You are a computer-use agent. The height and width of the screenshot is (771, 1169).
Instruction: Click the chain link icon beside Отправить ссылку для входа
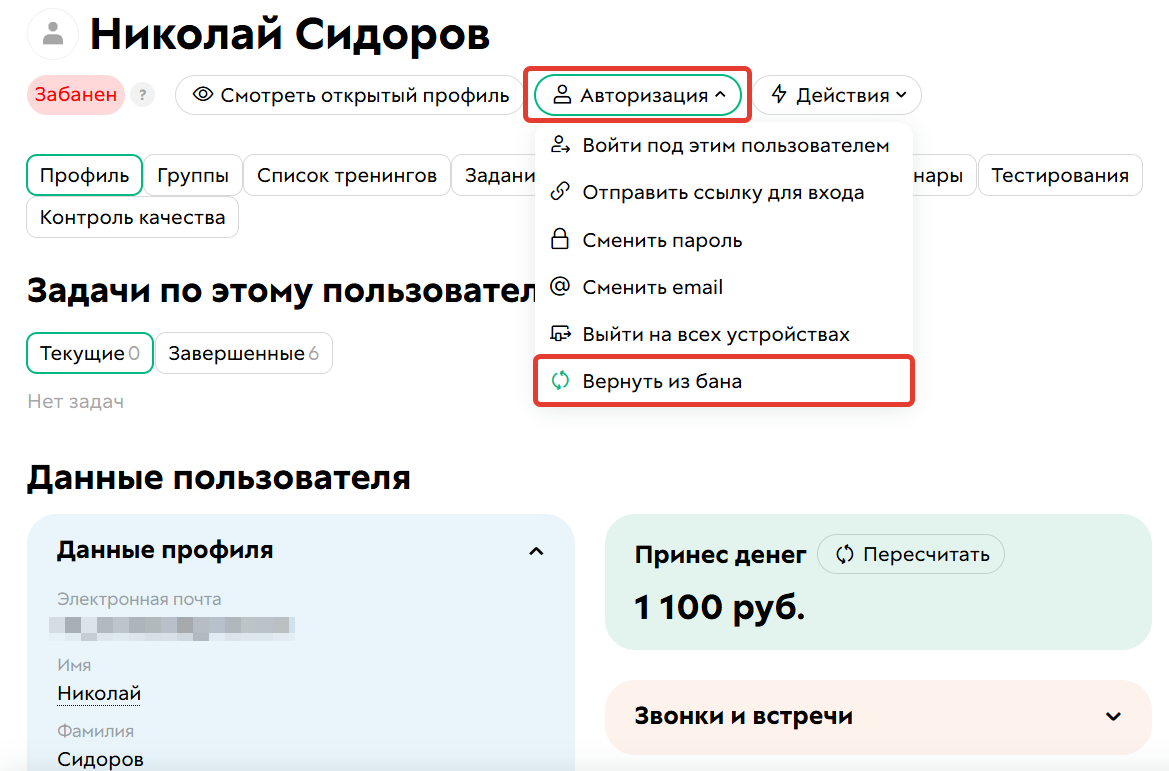559,192
